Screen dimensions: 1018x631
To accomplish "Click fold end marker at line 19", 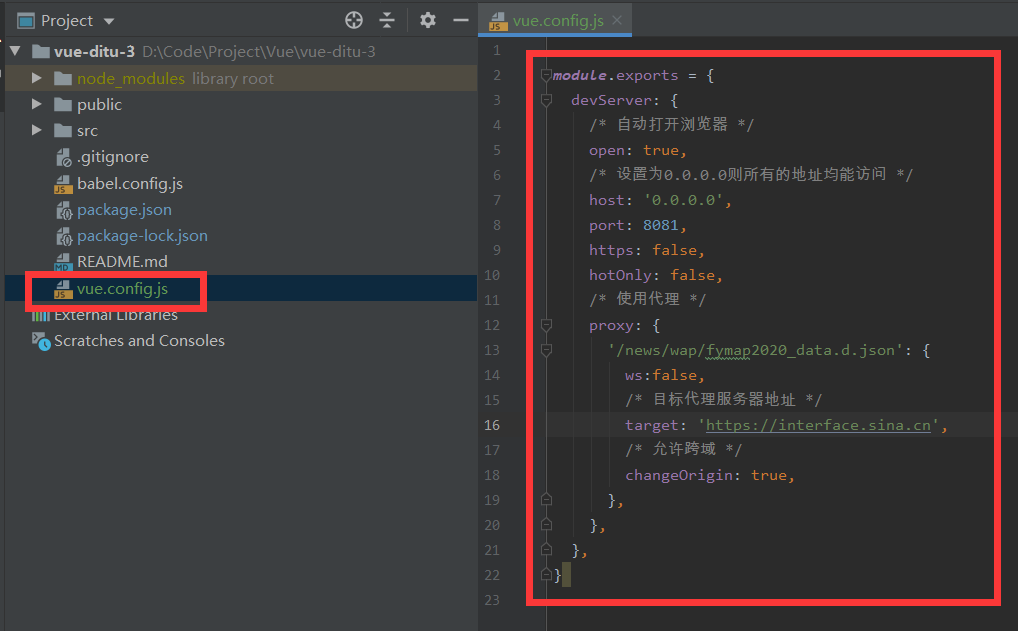I will pyautogui.click(x=546, y=500).
